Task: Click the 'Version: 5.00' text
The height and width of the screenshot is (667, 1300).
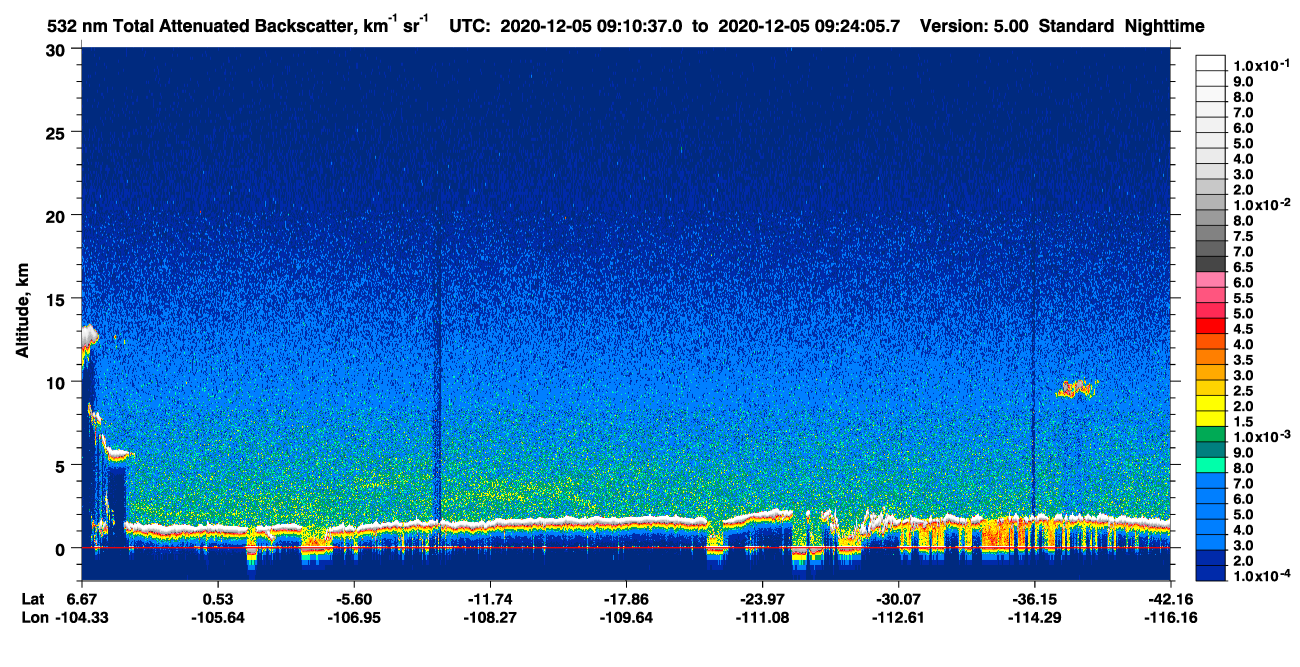Action: (x=974, y=26)
